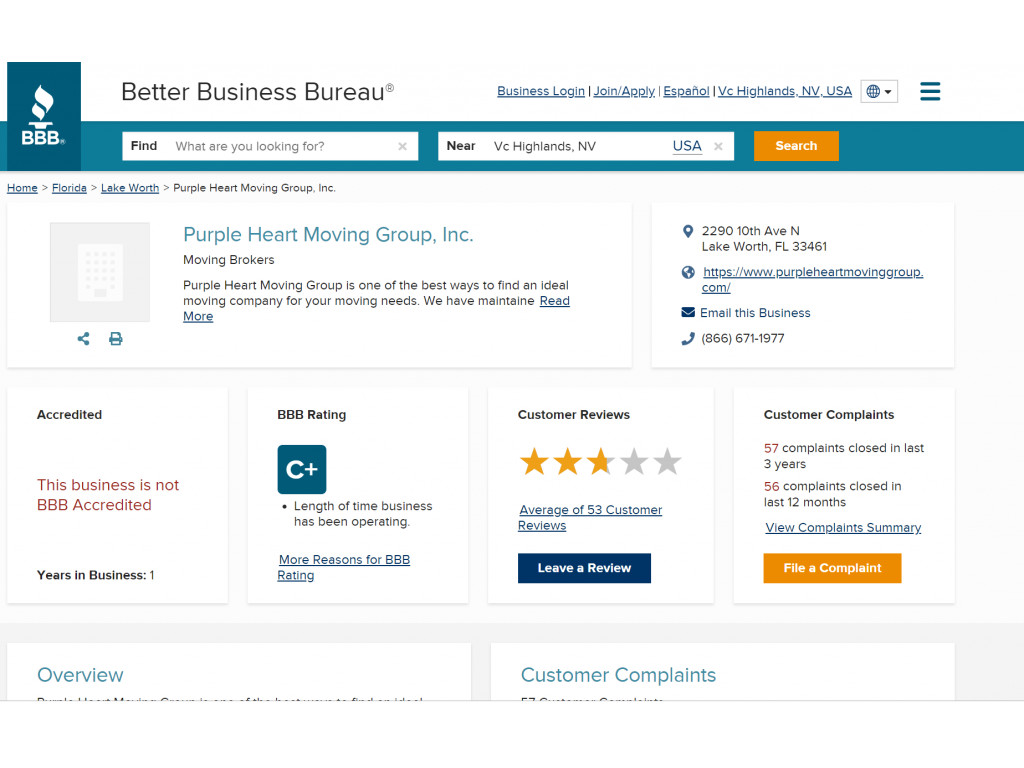This screenshot has height=768, width=1024.
Task: Open the globe language dropdown
Action: 879,92
